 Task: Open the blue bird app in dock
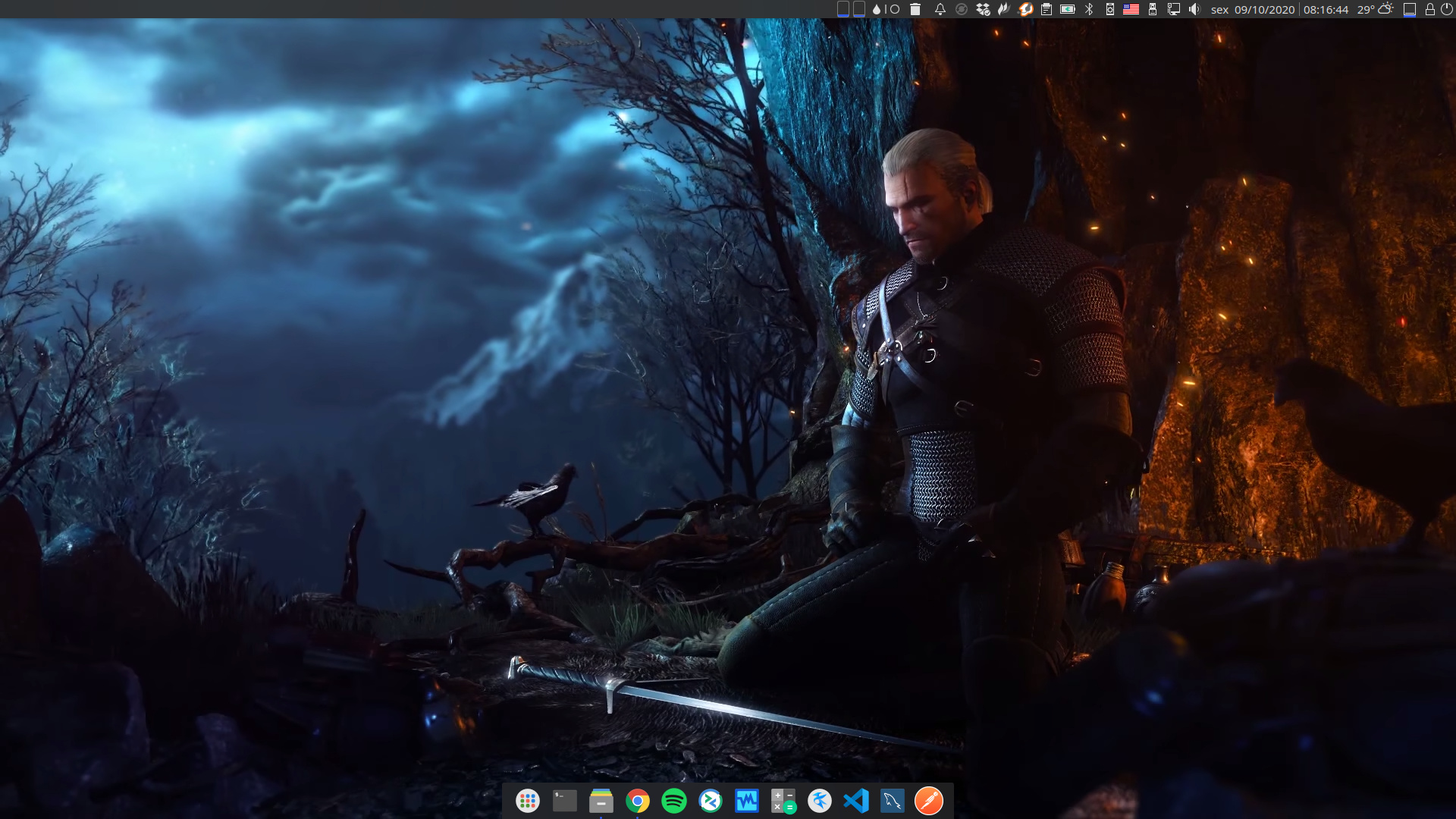tap(820, 801)
